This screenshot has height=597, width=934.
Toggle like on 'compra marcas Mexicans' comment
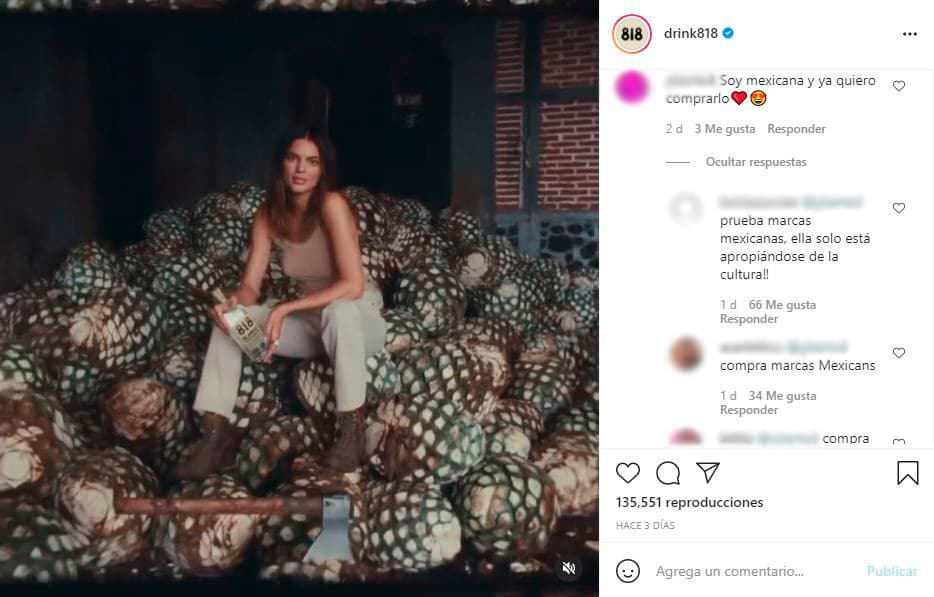898,353
